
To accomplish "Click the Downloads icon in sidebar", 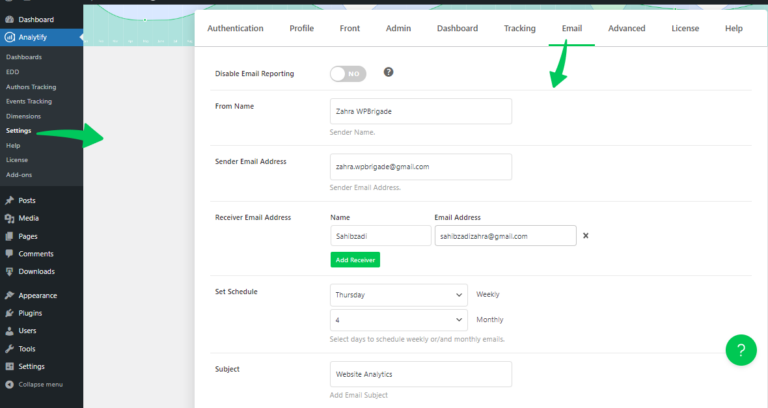I will (9, 271).
